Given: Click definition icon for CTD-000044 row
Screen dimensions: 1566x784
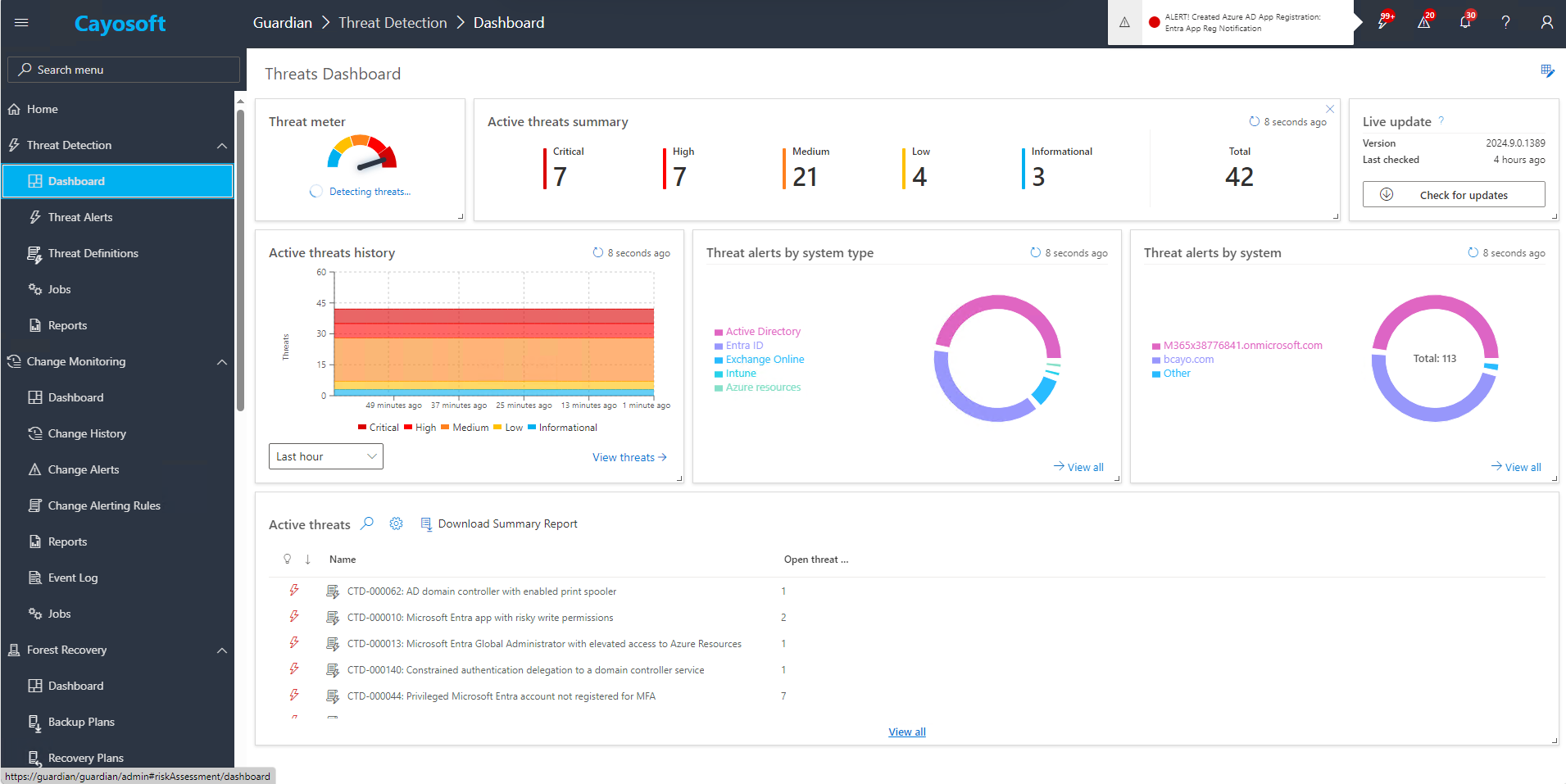Looking at the screenshot, I should [333, 696].
